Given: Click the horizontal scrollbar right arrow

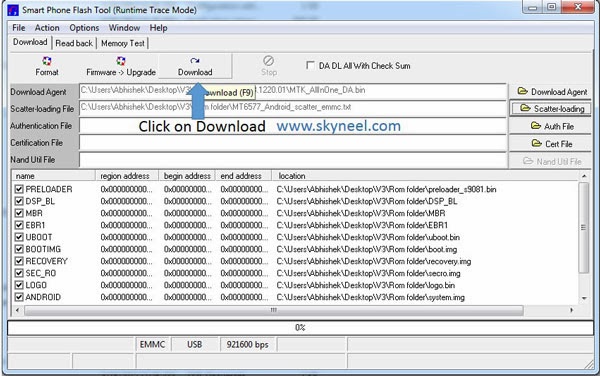Looking at the screenshot, I should [x=572, y=310].
